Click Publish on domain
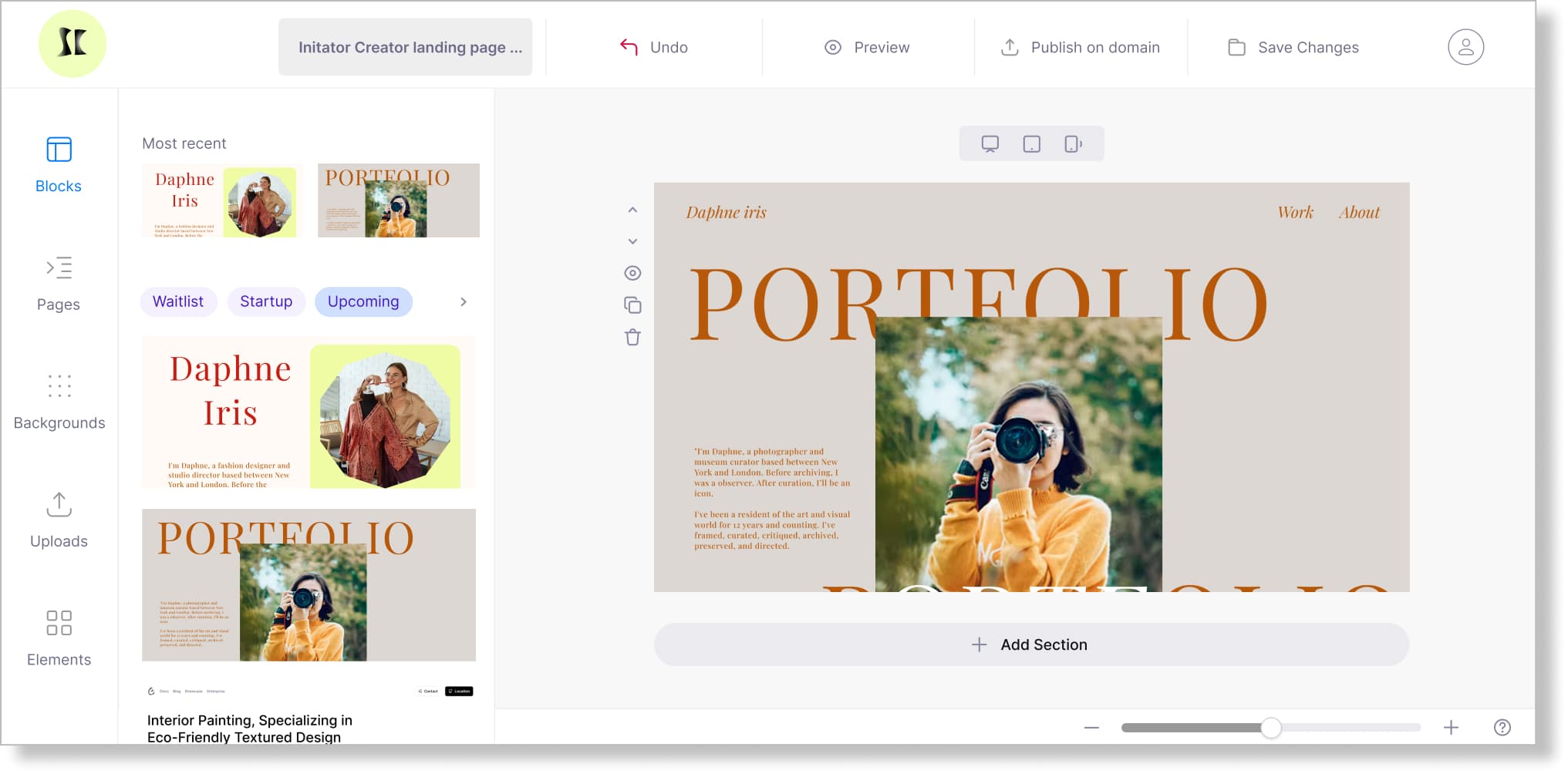Viewport: 1568px width, 774px height. 1080,47
